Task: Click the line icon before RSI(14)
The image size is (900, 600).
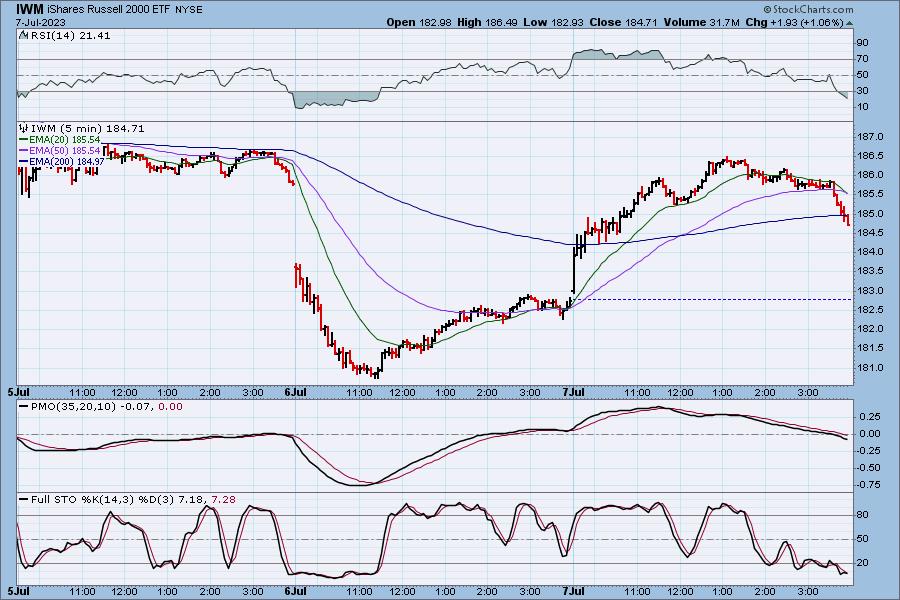Action: [24, 35]
